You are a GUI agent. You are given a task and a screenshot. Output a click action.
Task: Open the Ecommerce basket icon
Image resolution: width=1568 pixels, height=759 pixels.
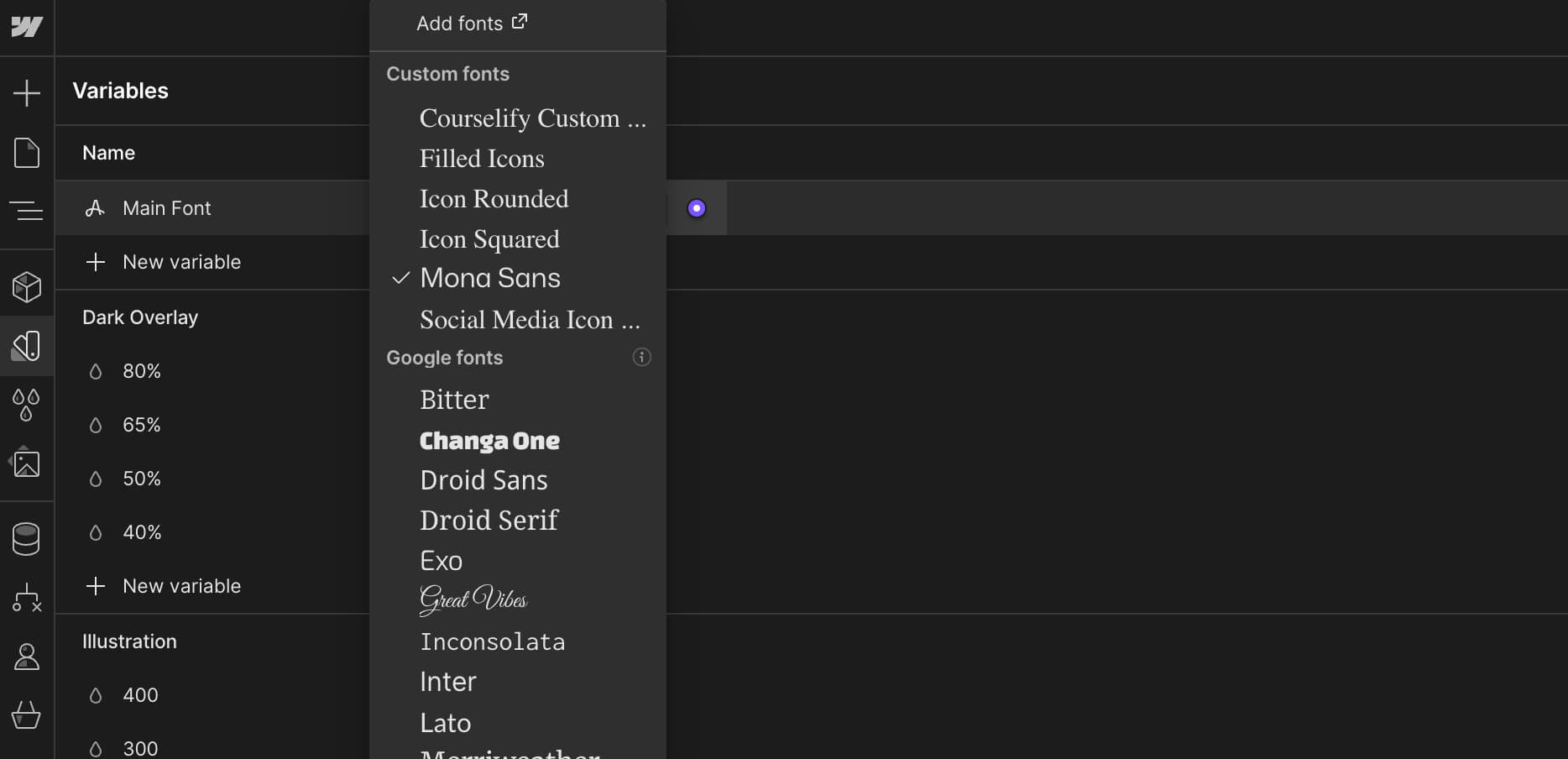pyautogui.click(x=27, y=715)
